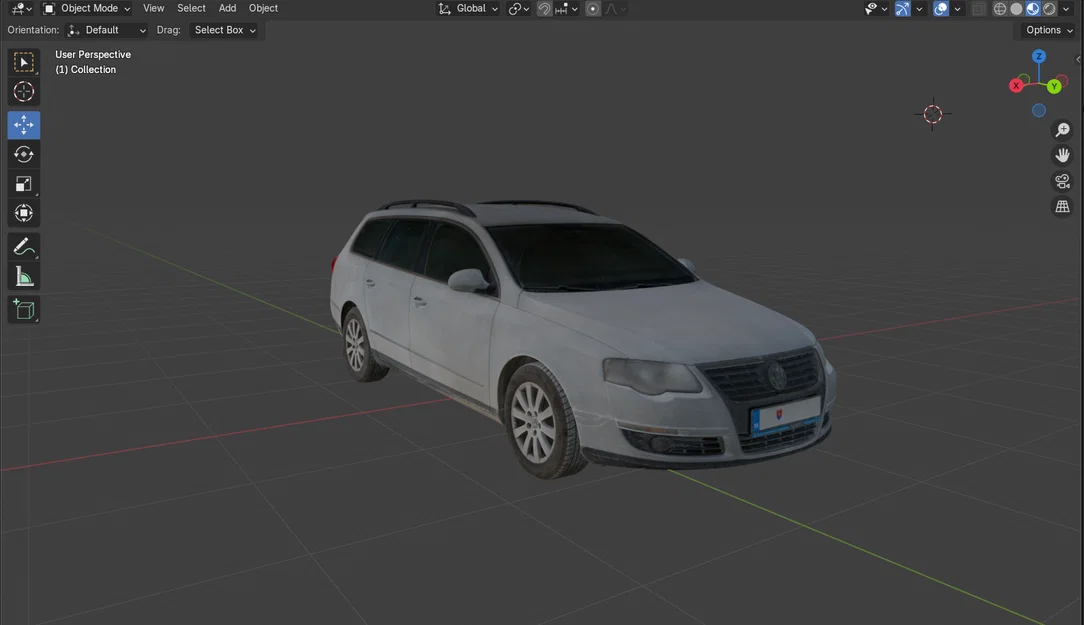Zoom the view using the magnifier icon

tap(1062, 129)
